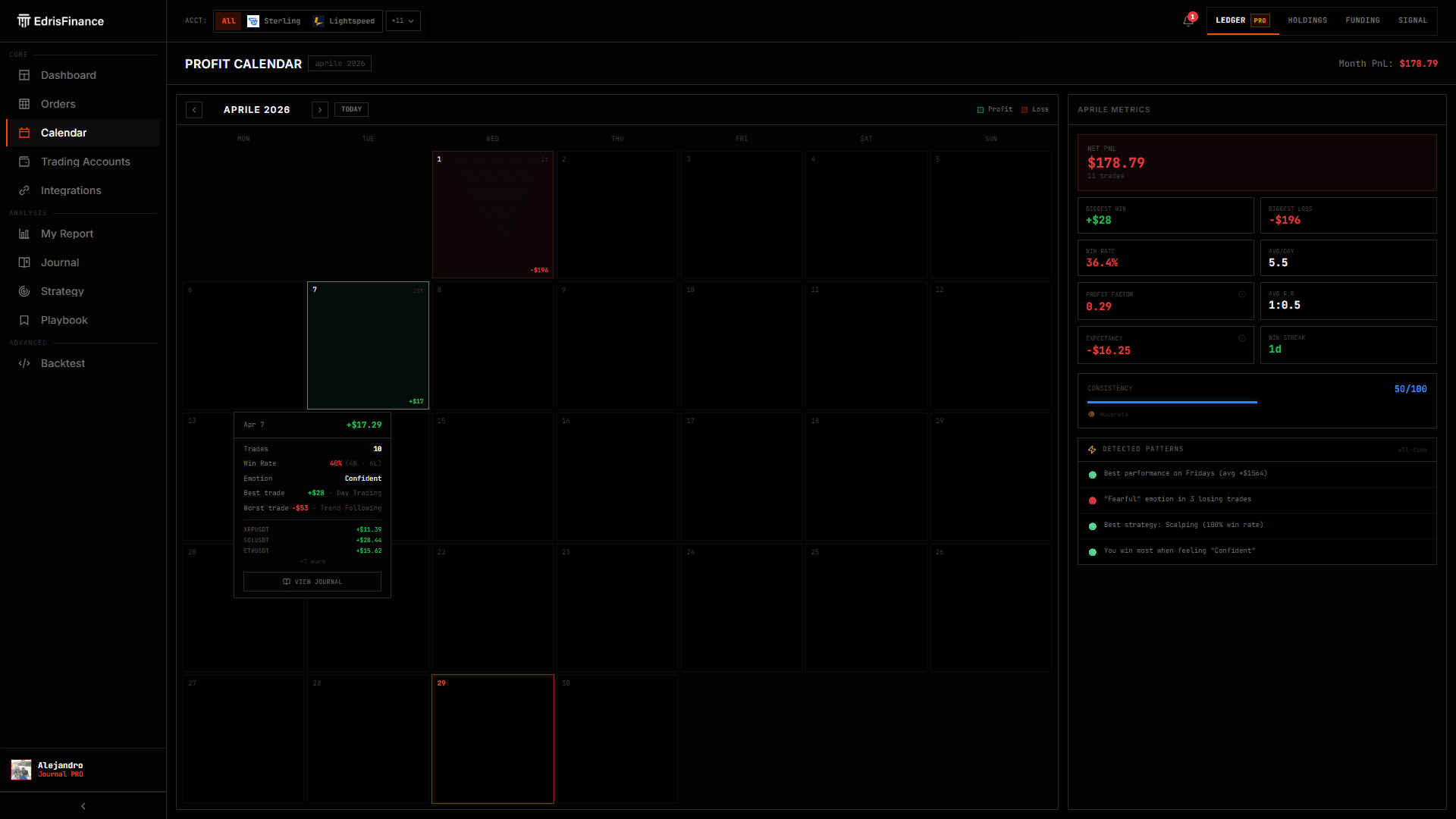This screenshot has height=819, width=1456.
Task: Click the Consistency progress bar
Action: coord(1257,402)
